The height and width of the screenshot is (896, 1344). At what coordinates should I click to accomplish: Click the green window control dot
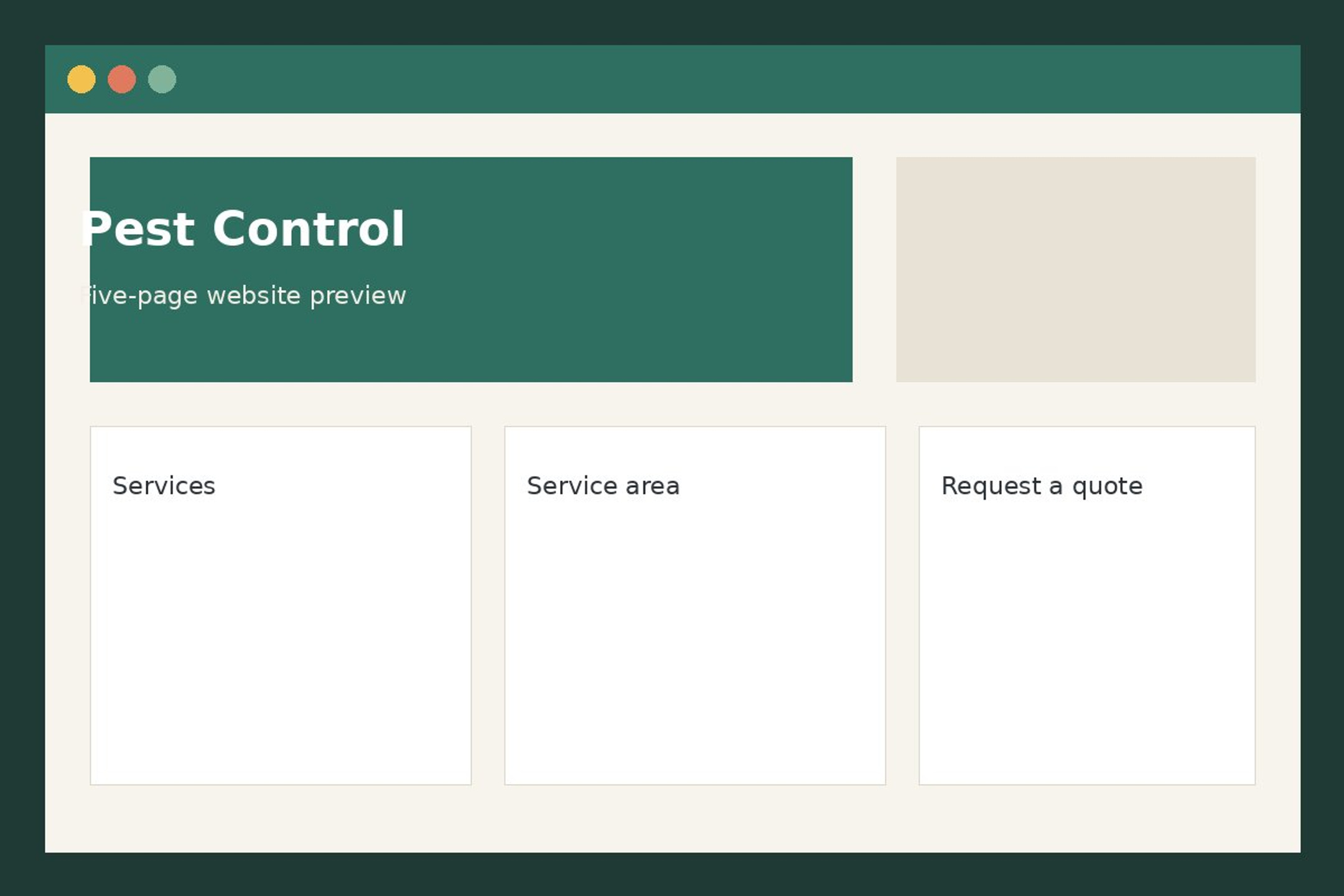(162, 79)
